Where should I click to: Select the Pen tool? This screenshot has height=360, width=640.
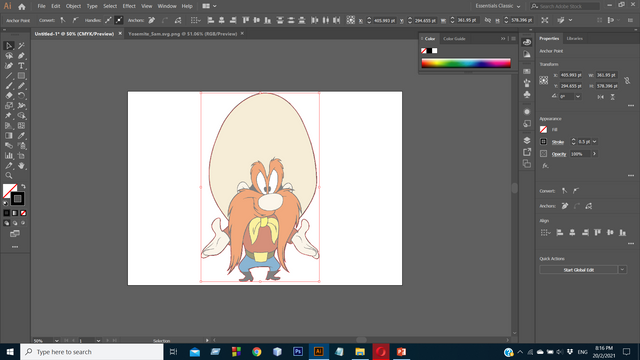click(x=21, y=56)
